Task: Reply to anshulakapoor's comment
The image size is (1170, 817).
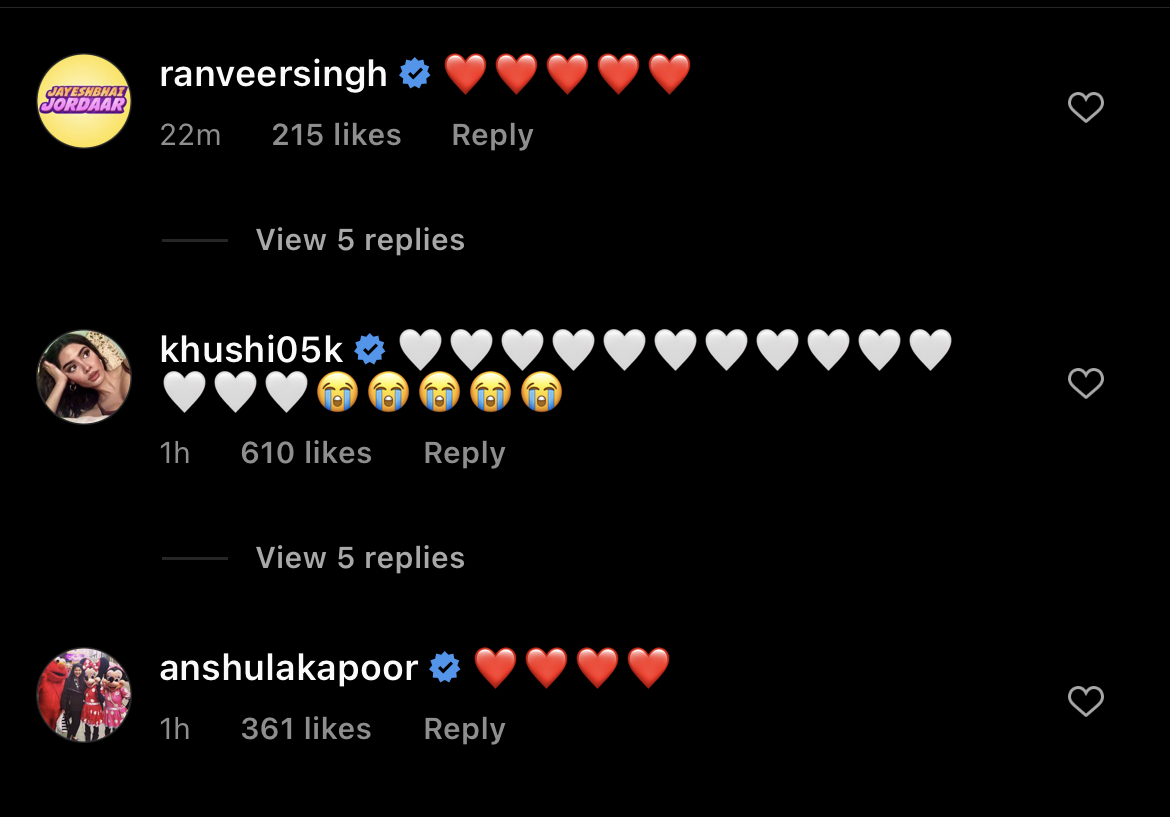Action: click(464, 729)
